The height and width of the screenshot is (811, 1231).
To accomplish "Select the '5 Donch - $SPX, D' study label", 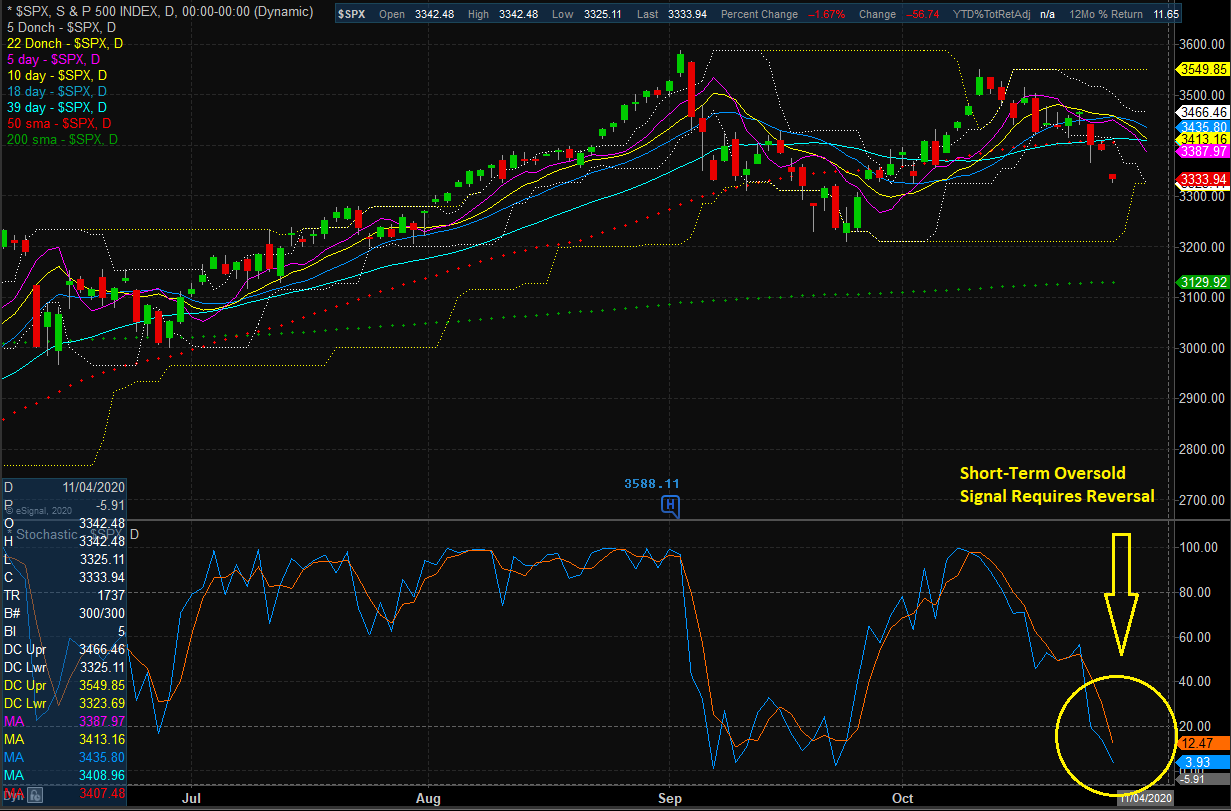I will (x=62, y=27).
